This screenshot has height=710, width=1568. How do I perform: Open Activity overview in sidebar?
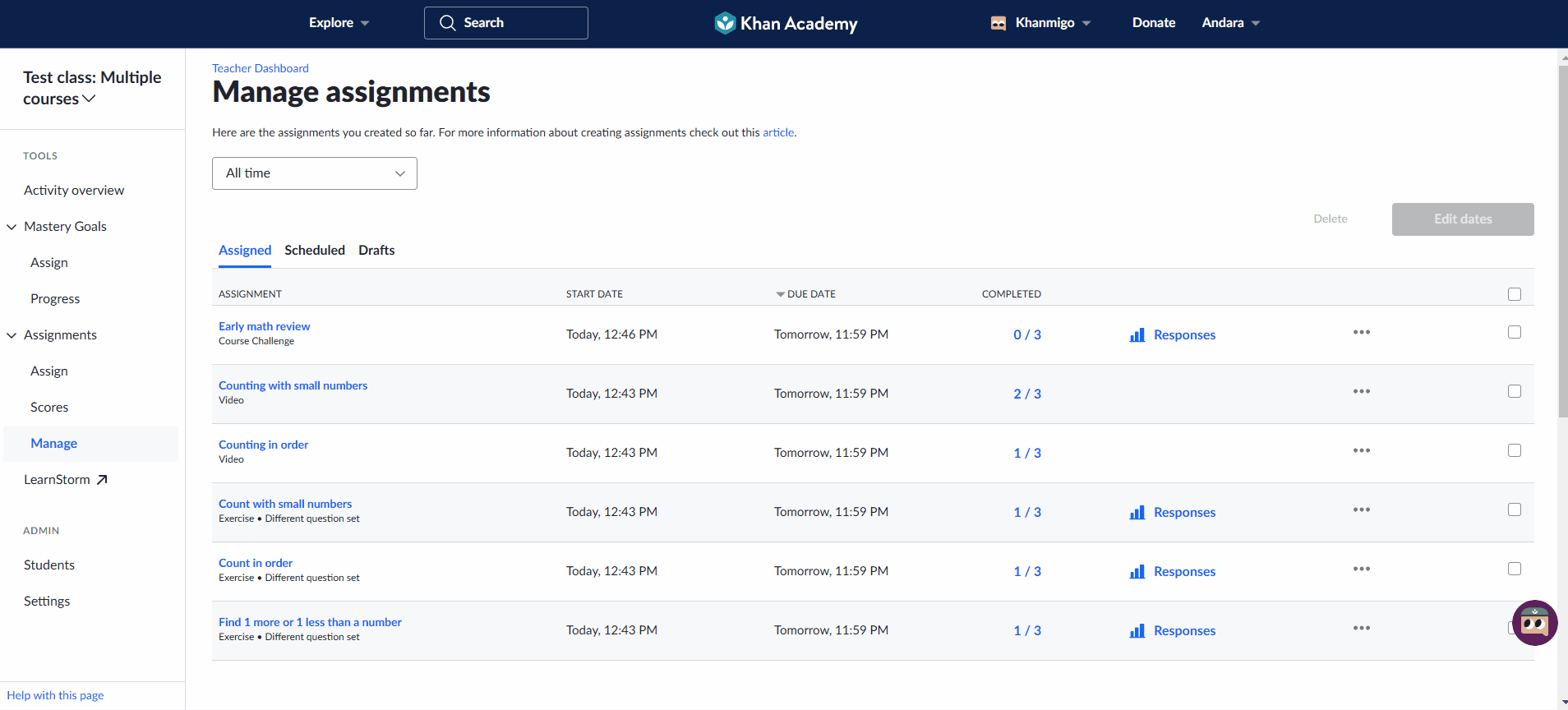click(x=74, y=191)
